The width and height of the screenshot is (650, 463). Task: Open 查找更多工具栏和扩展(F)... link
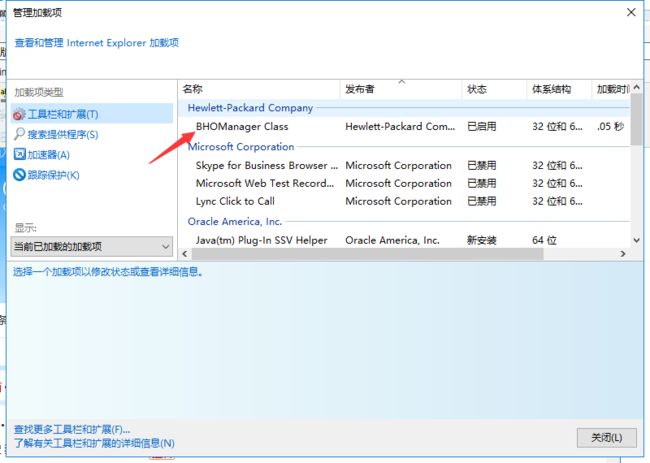tap(72, 429)
